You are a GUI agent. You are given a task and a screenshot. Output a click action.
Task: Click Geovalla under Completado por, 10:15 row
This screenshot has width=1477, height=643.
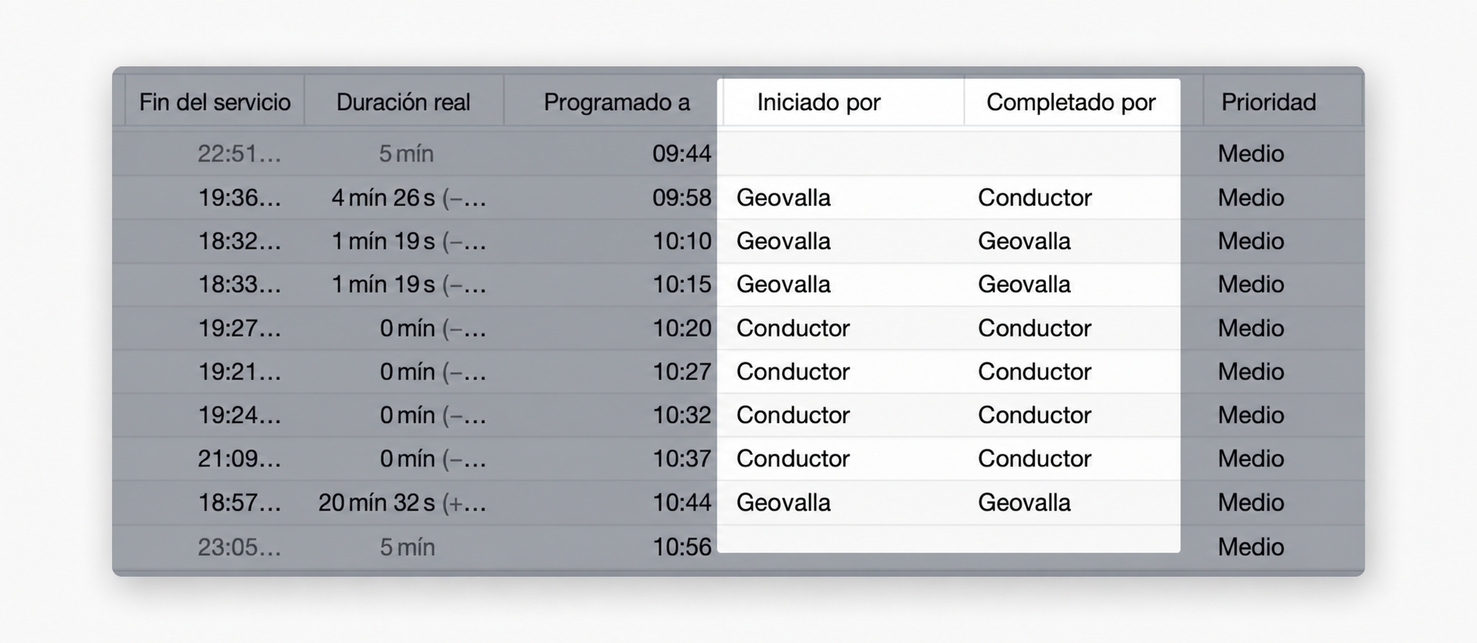click(x=1024, y=284)
